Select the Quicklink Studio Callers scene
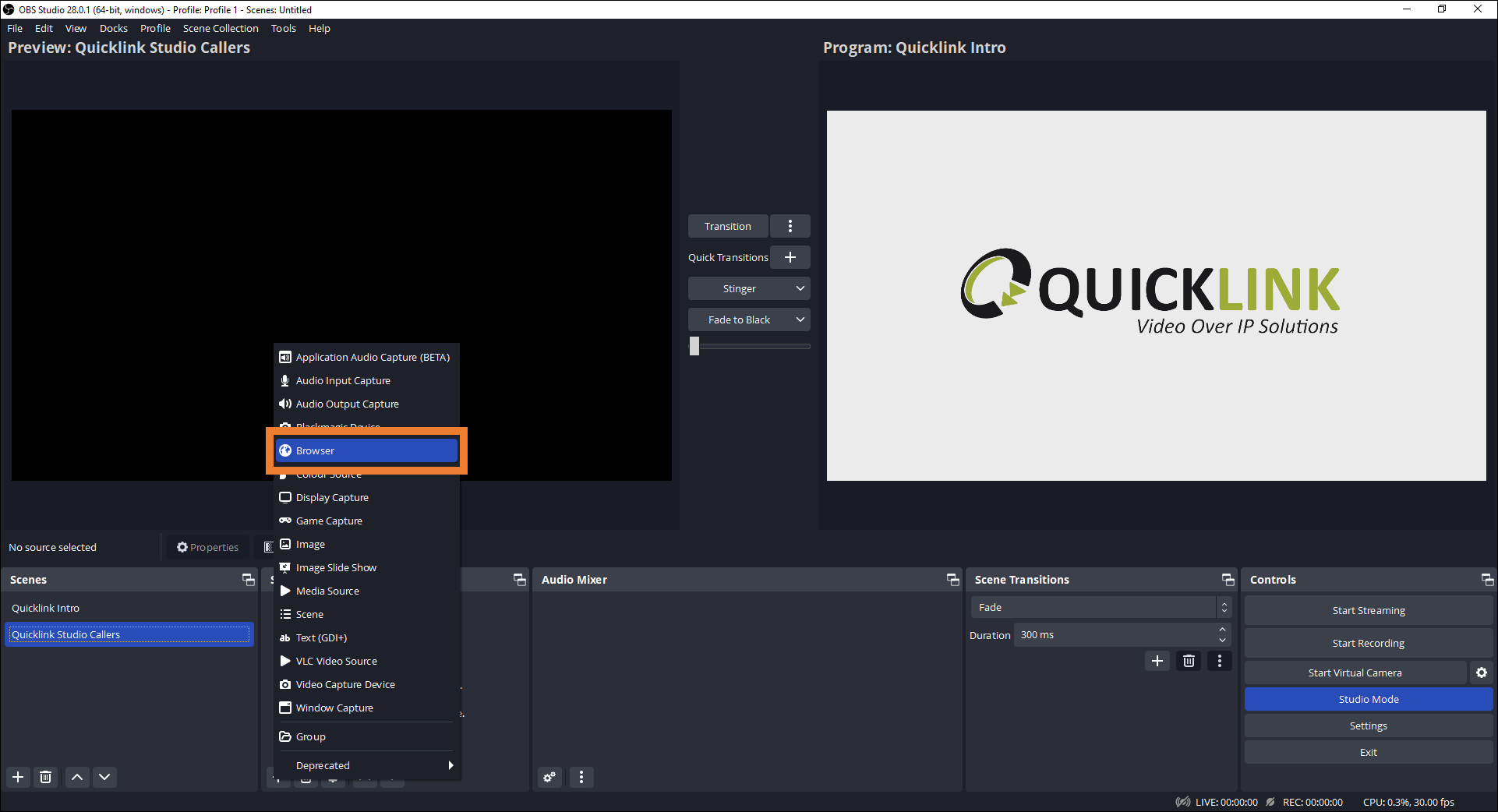 coord(129,634)
